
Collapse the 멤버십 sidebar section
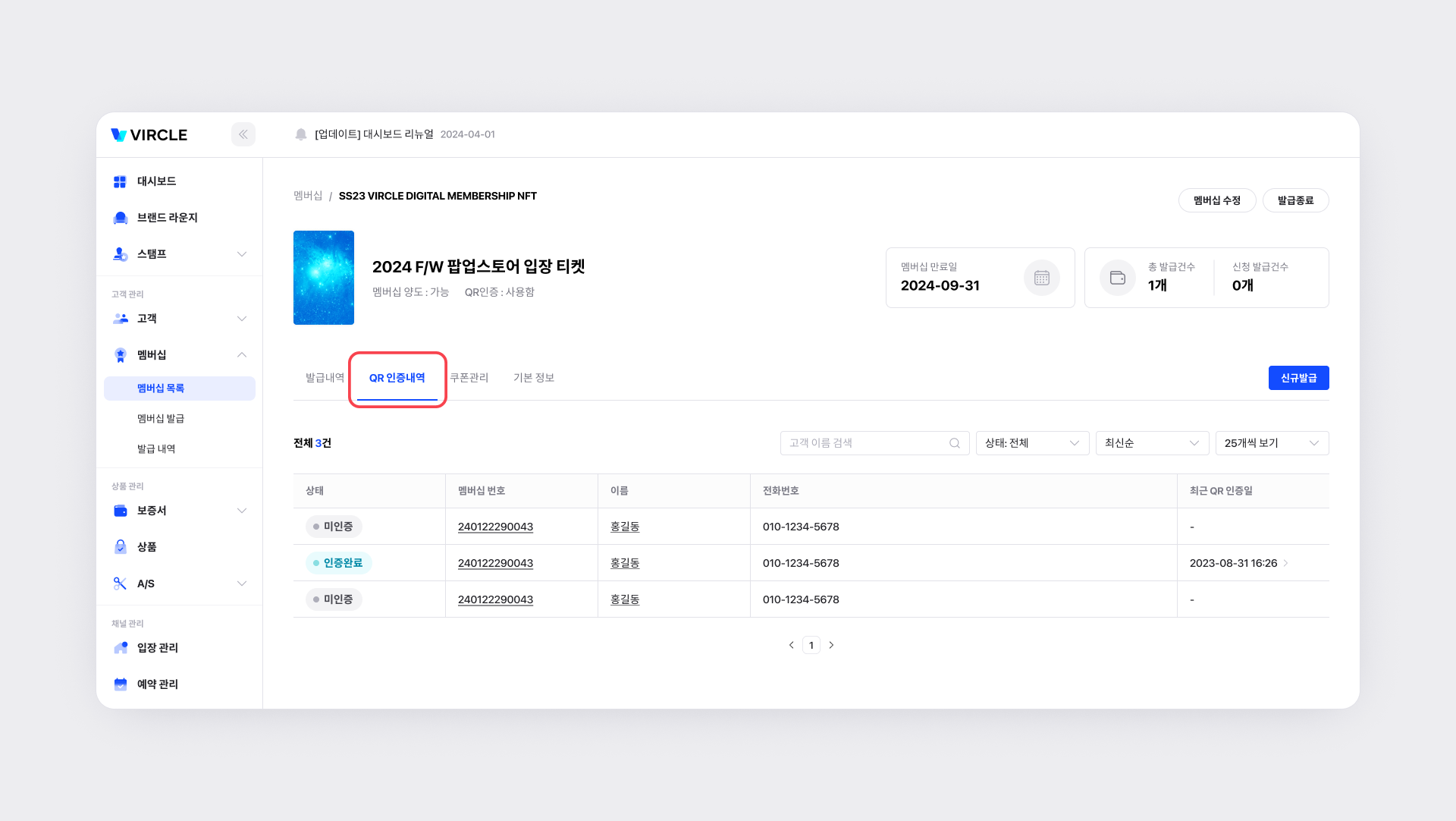point(242,355)
